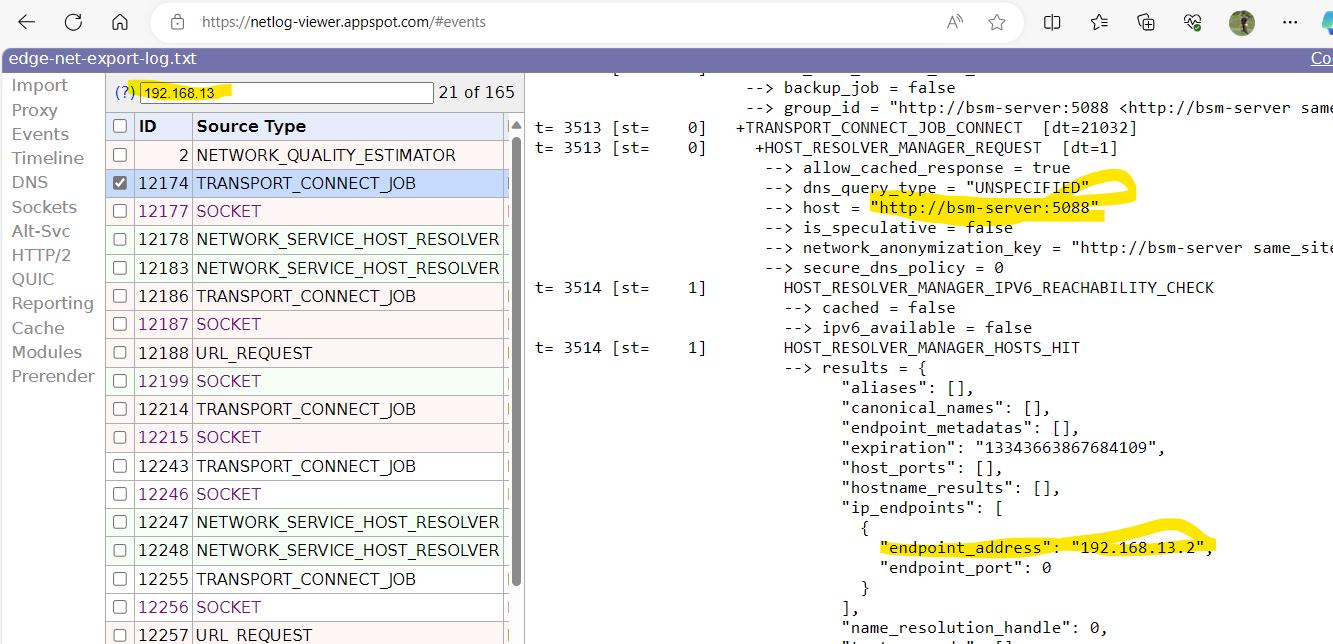Check the box for SOCKET 12187
Viewport: 1333px width, 644px height.
point(120,325)
